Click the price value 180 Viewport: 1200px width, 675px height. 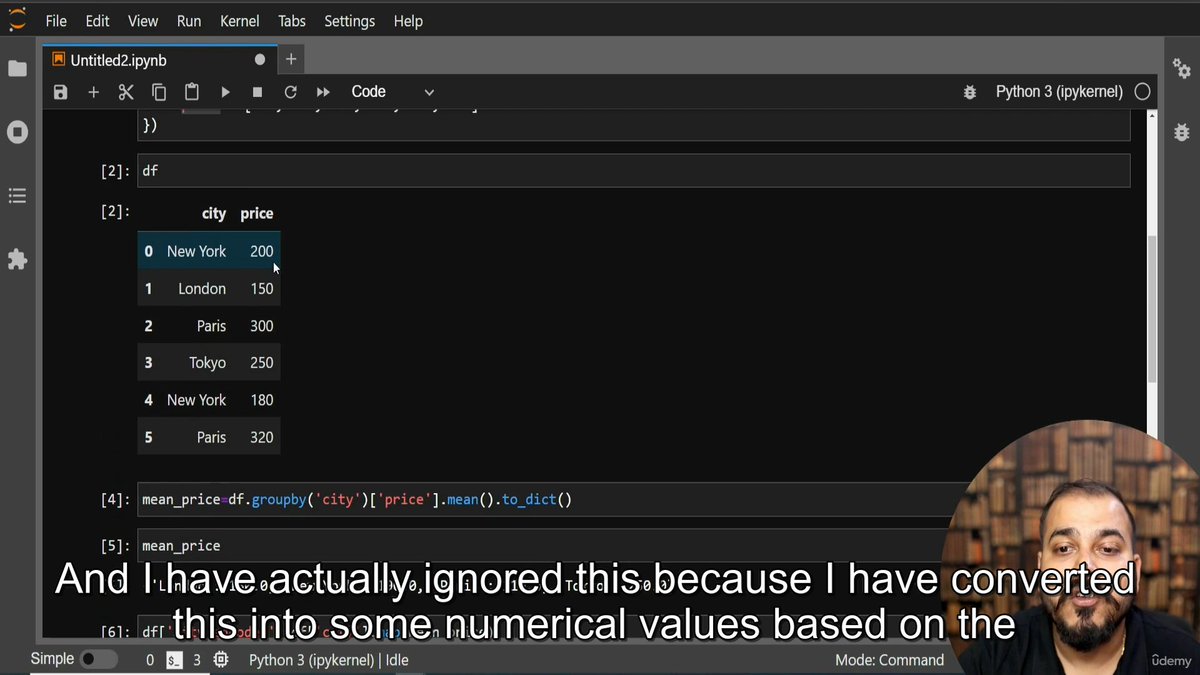point(261,400)
